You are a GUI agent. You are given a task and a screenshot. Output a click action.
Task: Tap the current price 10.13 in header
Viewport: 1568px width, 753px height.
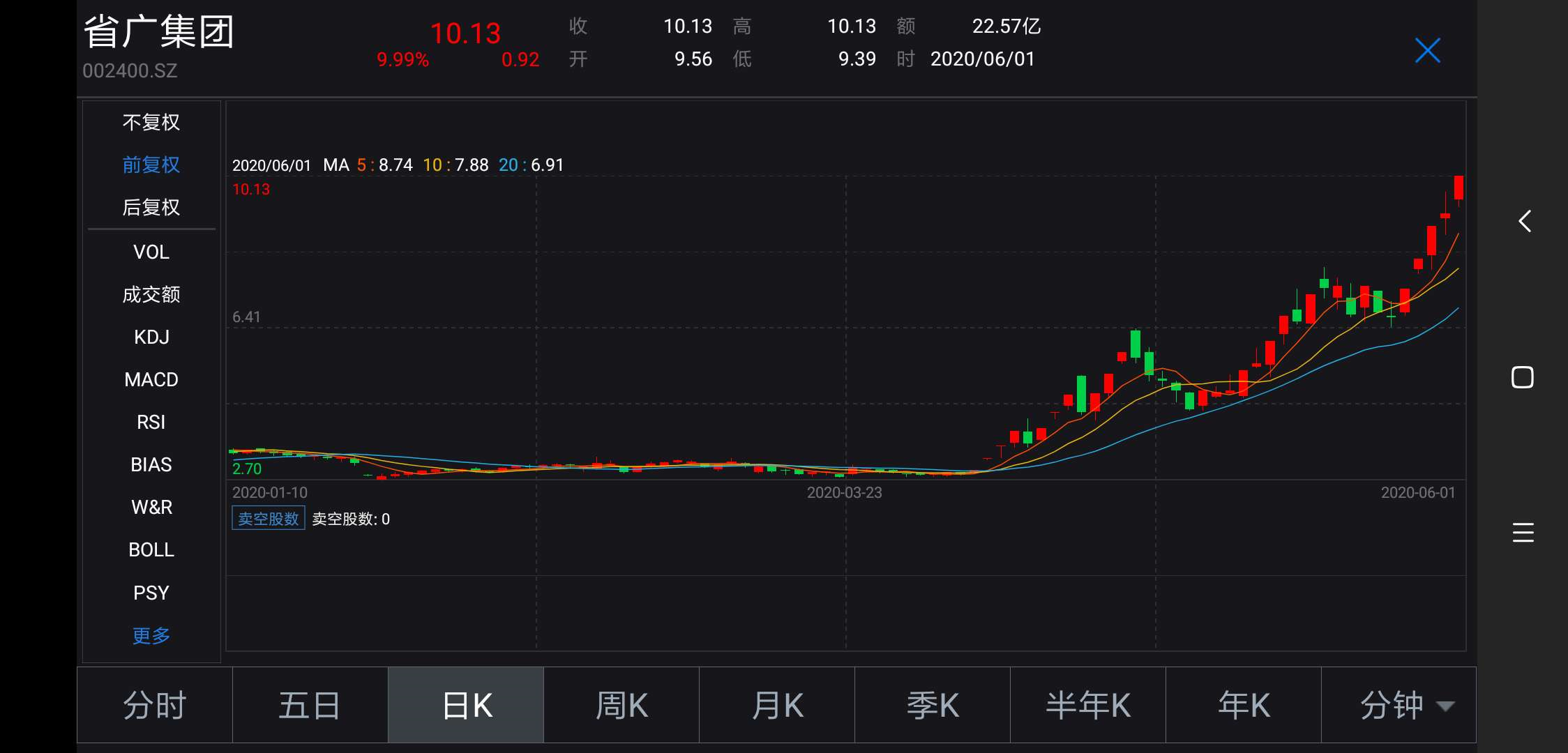pyautogui.click(x=465, y=33)
